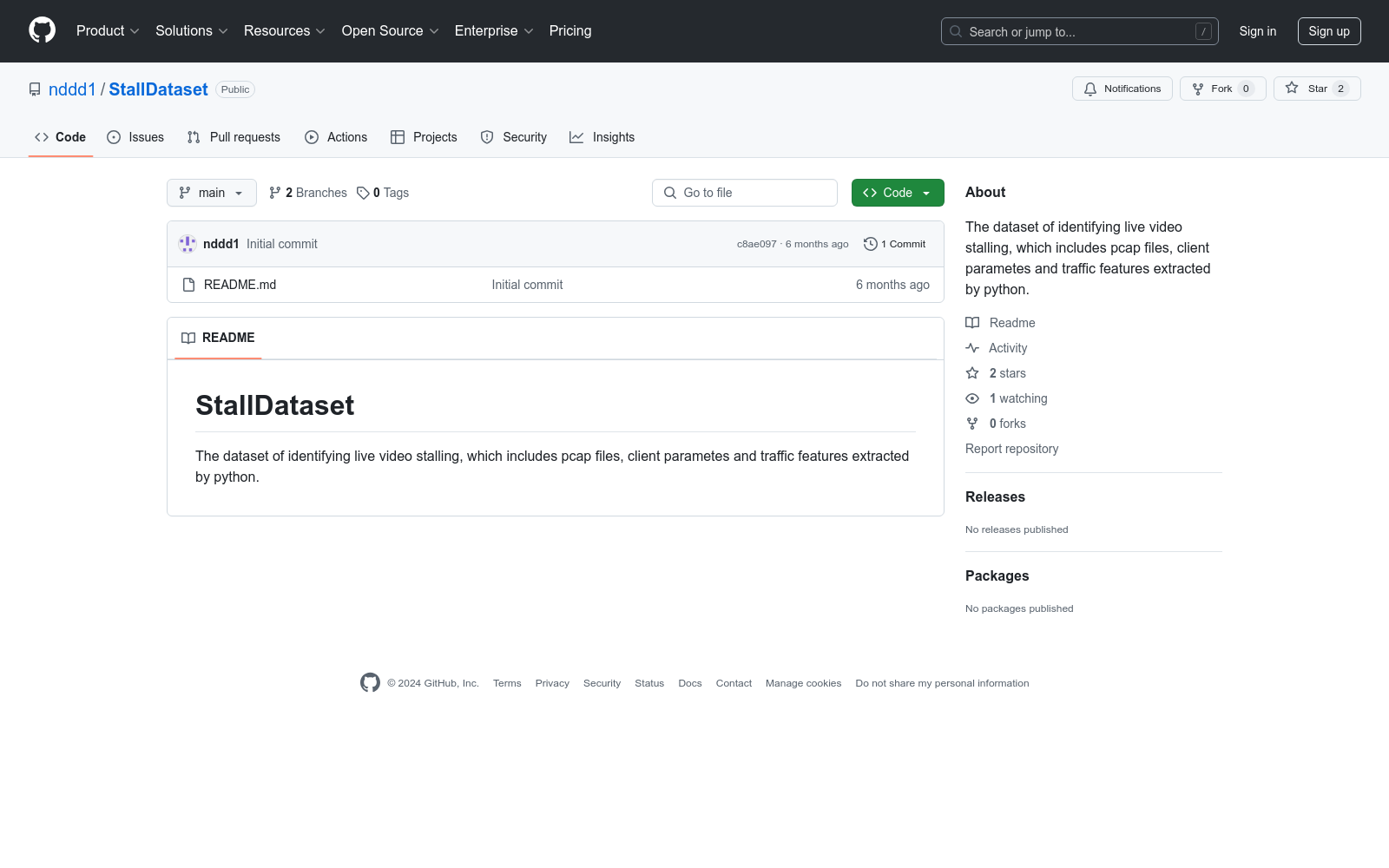View the 1 Commit history
The image size is (1389, 868).
pos(895,244)
